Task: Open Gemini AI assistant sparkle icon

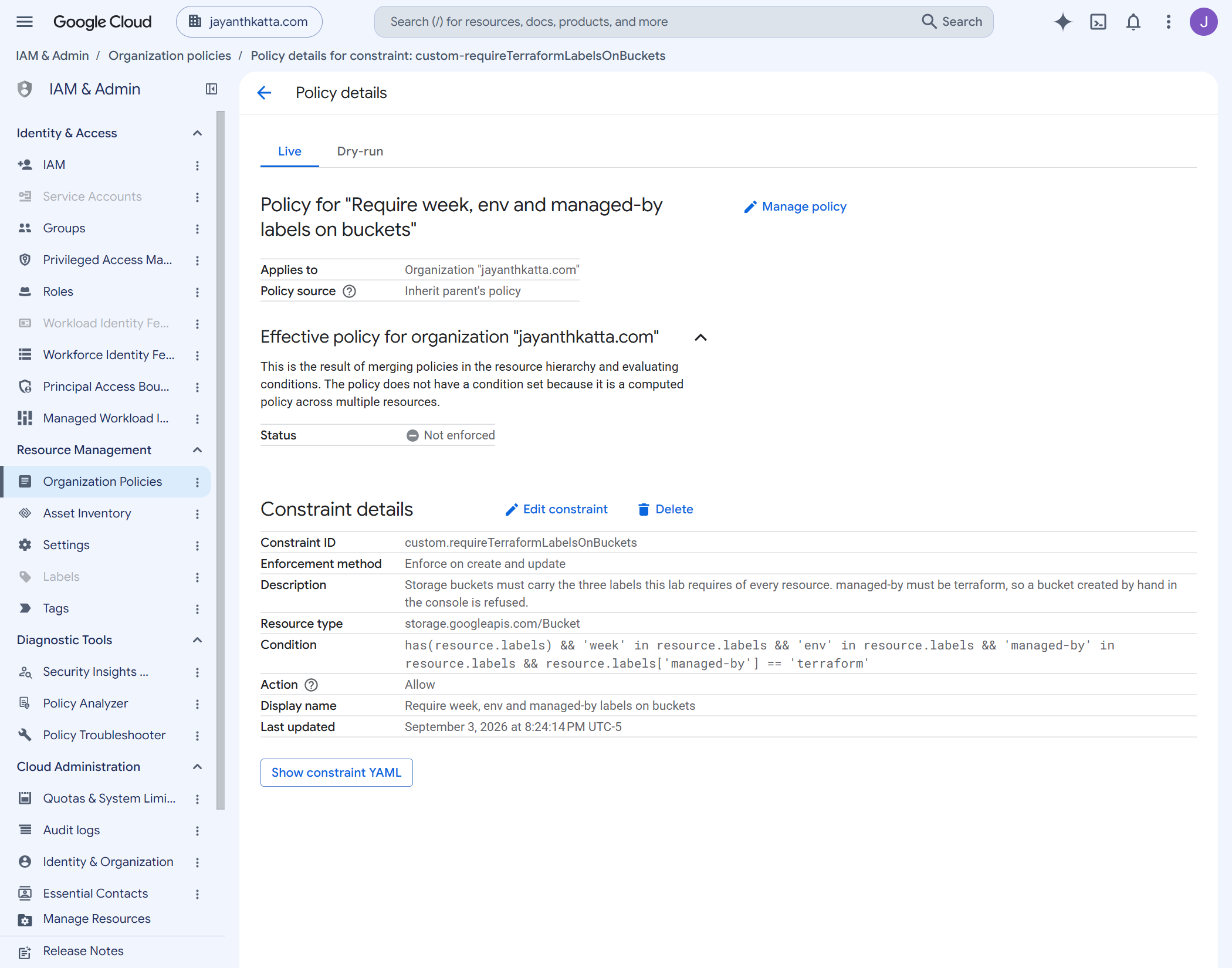Action: tap(1062, 22)
